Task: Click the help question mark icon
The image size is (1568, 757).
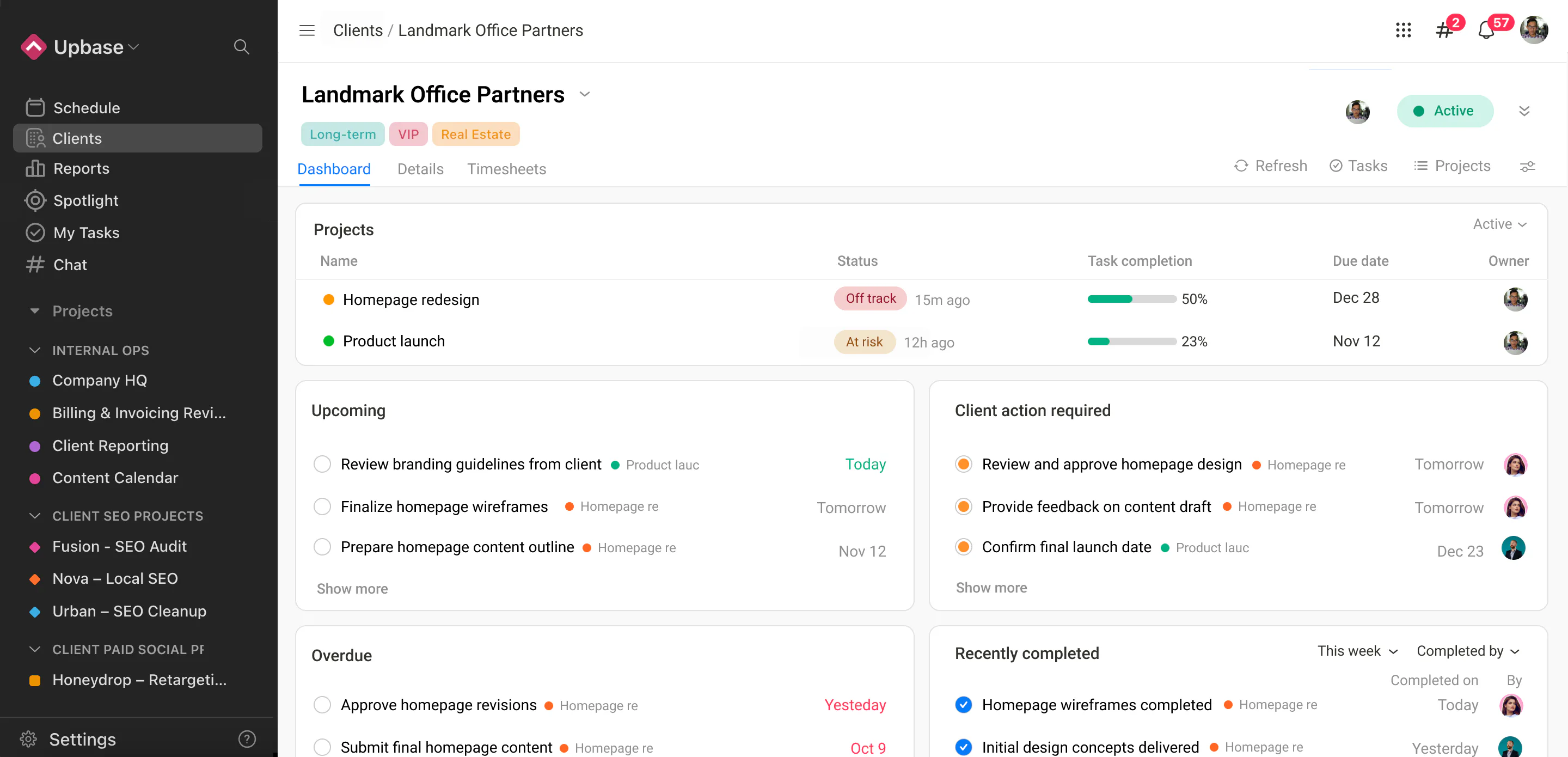Action: tap(247, 738)
